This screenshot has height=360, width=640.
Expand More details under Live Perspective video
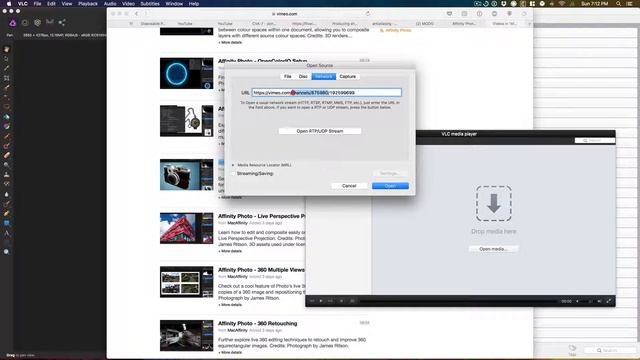click(x=230, y=251)
